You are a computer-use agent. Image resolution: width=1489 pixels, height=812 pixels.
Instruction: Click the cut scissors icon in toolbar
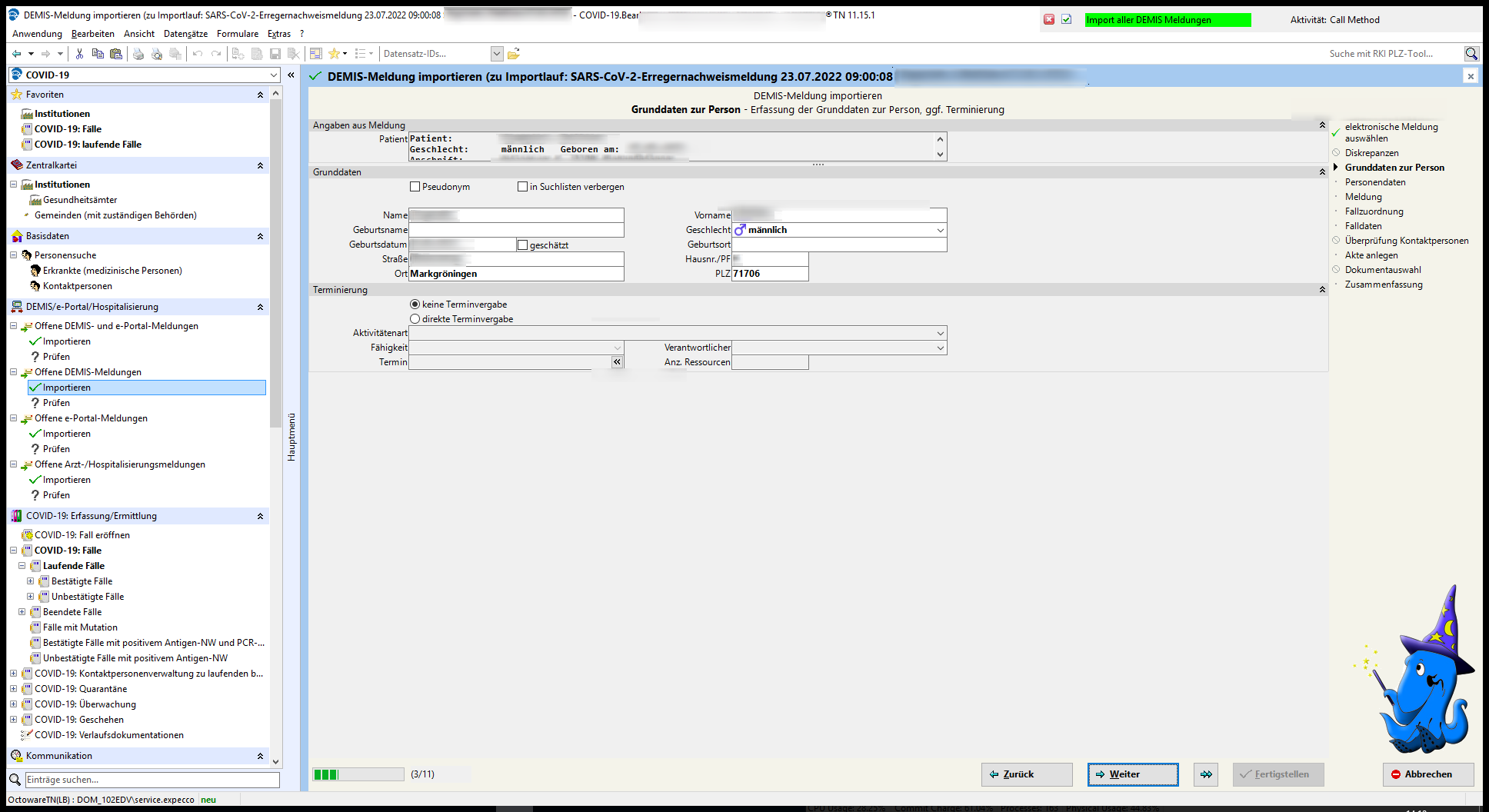79,54
